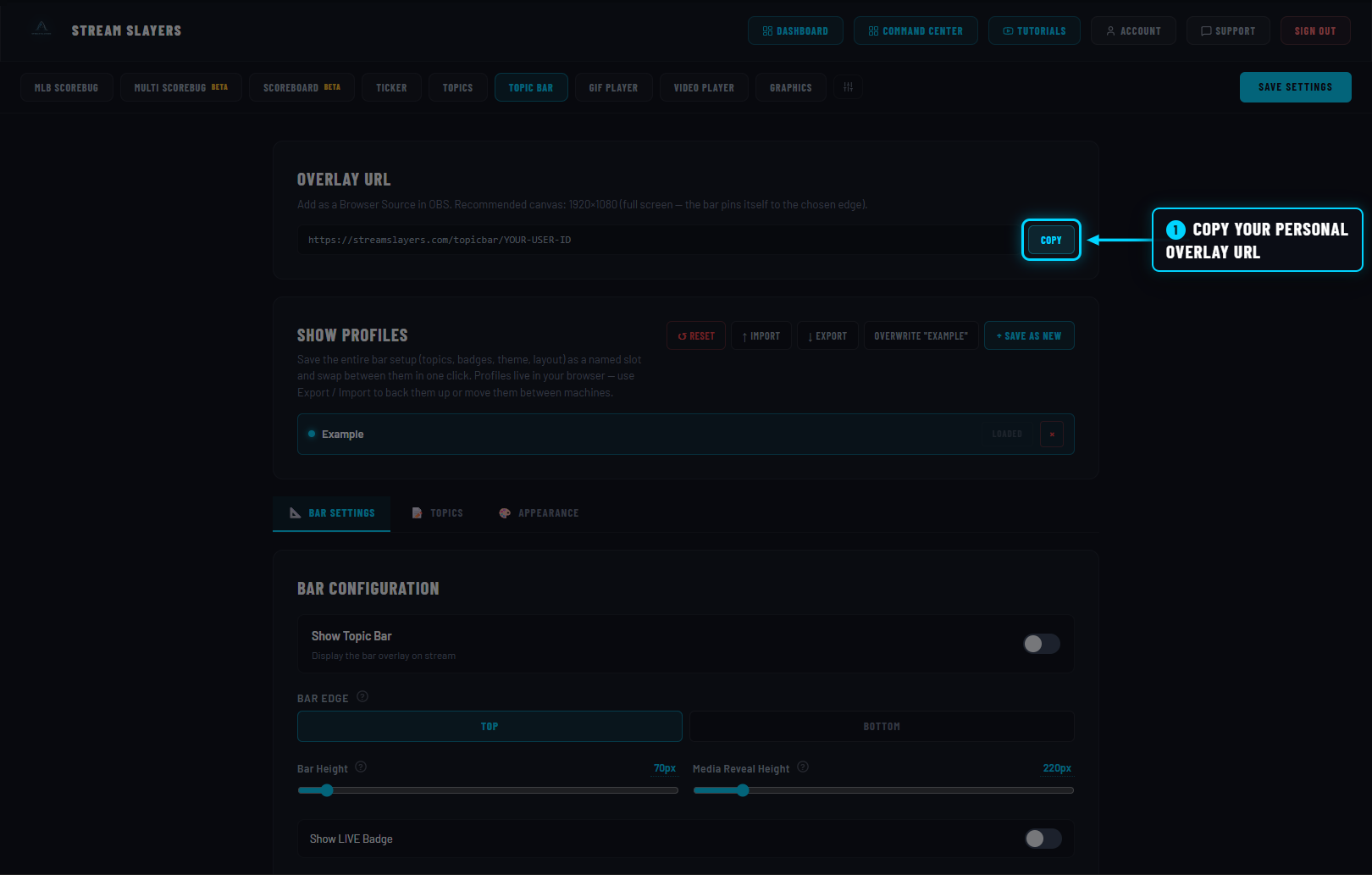Open the sliders settings icon tab

(x=848, y=87)
